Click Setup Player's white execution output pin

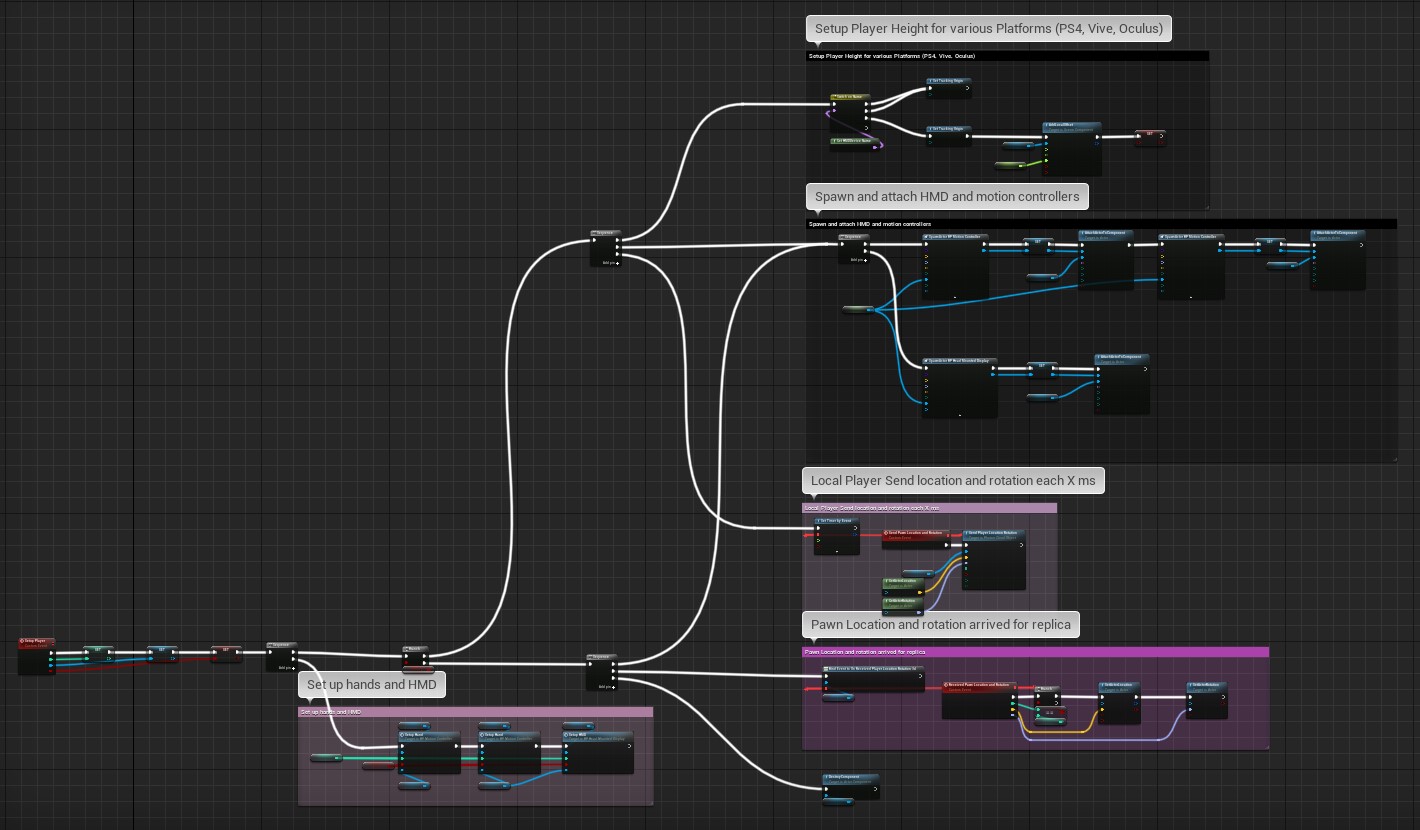coord(51,652)
